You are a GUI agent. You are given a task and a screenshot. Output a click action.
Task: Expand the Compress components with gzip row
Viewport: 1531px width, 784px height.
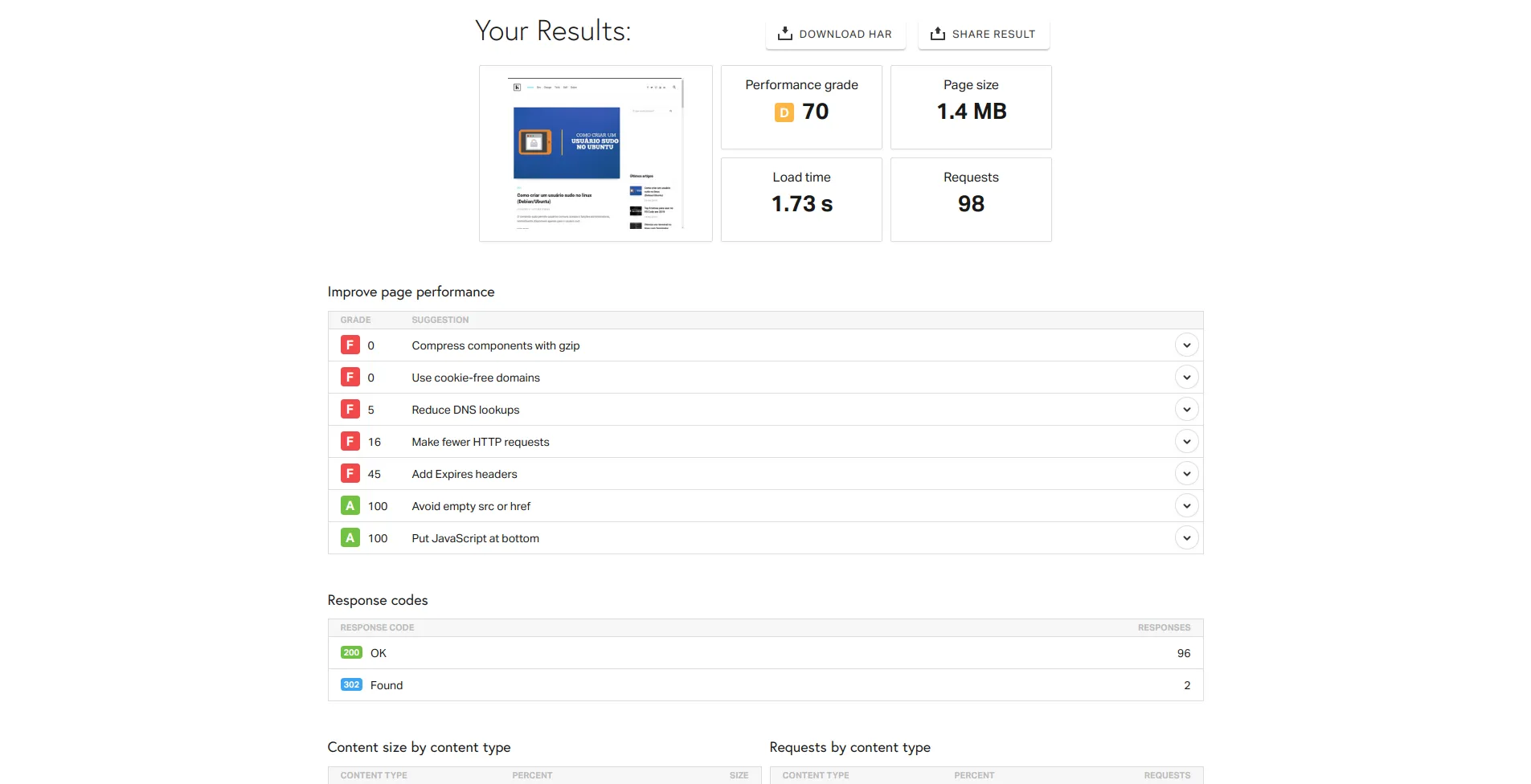(x=1186, y=345)
